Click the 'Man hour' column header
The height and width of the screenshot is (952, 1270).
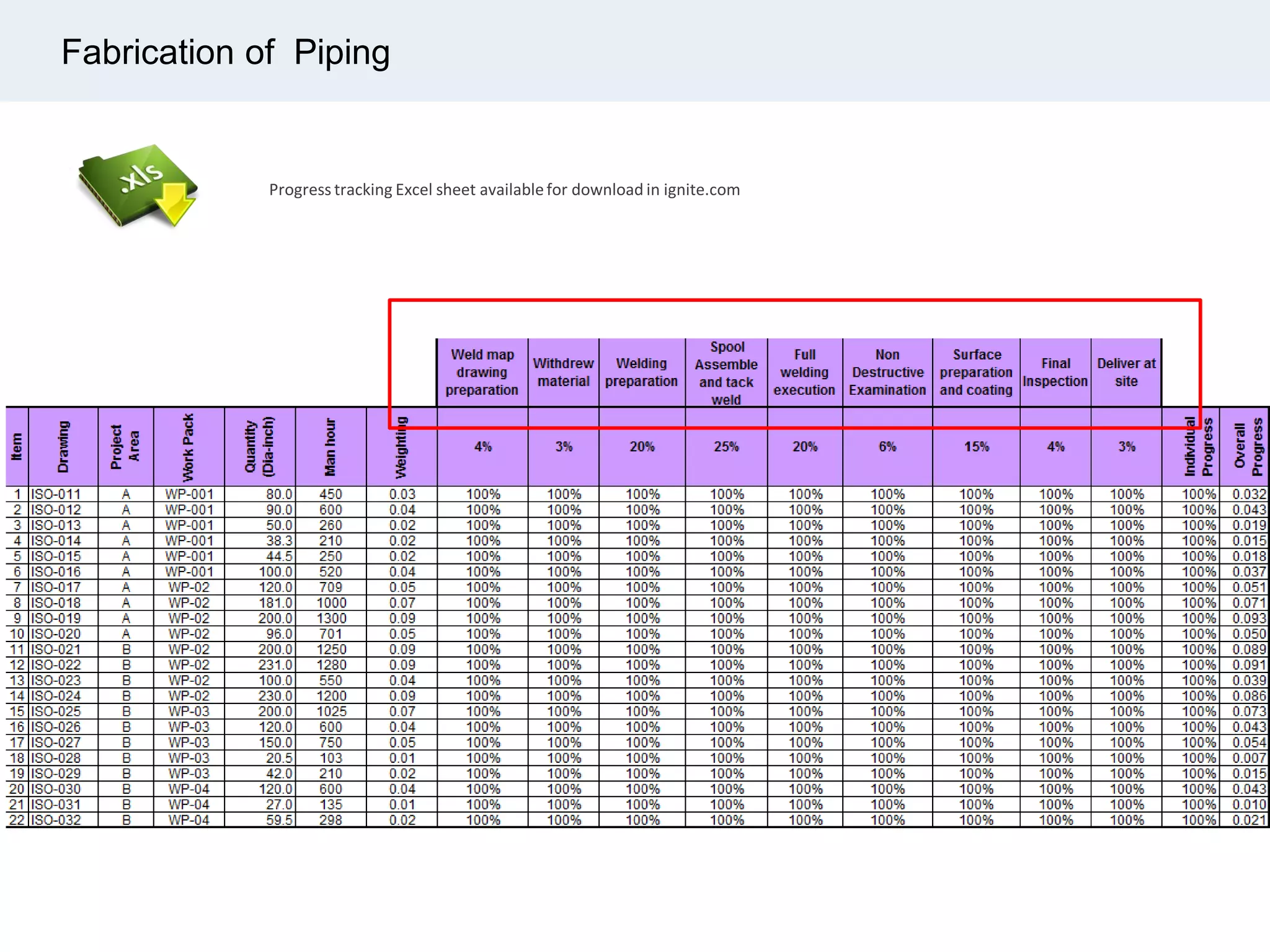(331, 447)
